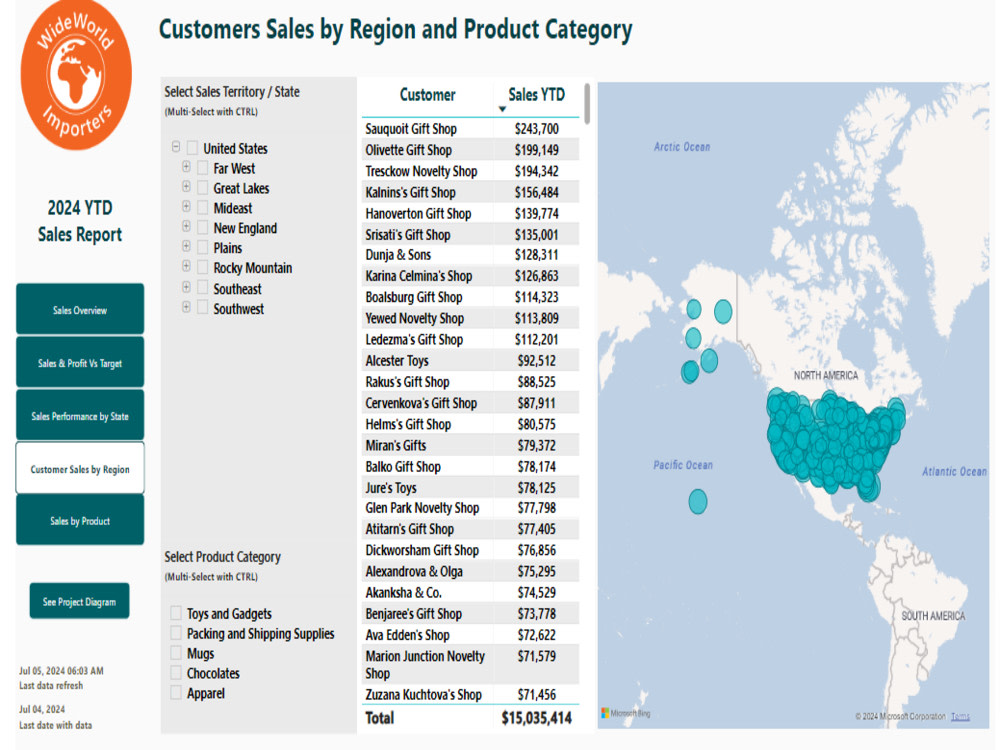Go to Sales & Profit Vs Target
The image size is (1000, 750).
click(80, 362)
